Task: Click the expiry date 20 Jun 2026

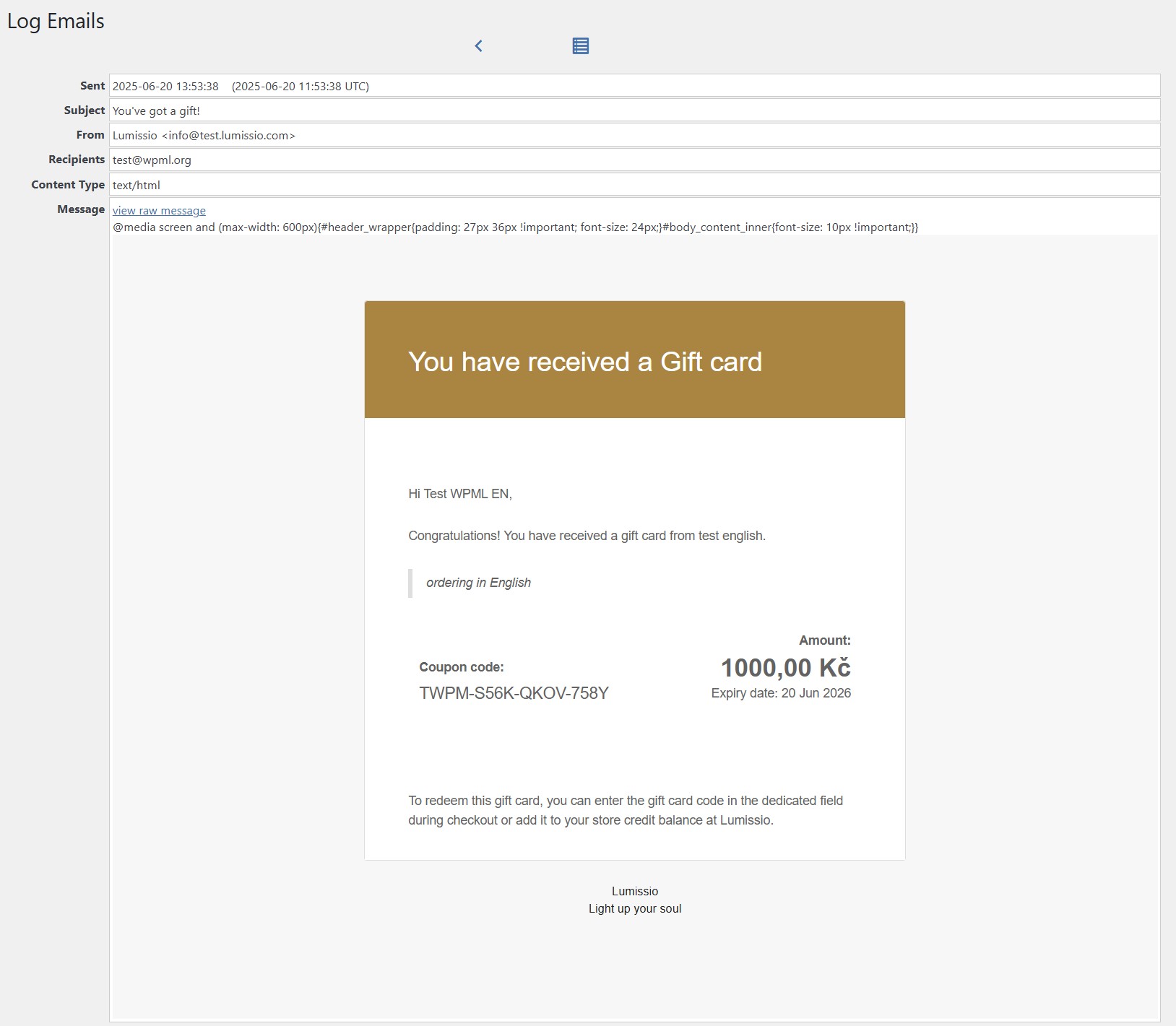Action: coord(781,693)
